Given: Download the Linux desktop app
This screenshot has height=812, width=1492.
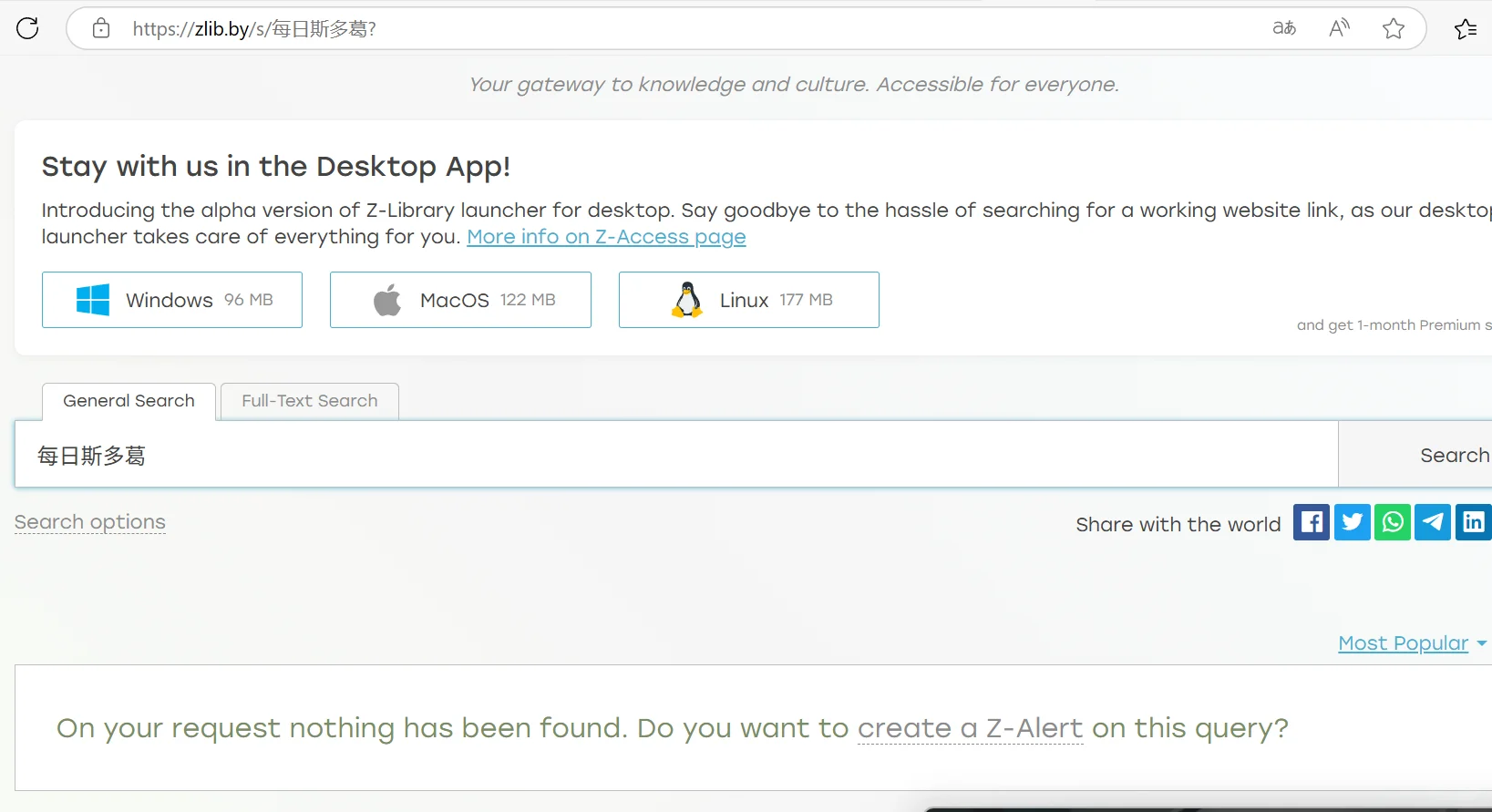Looking at the screenshot, I should click(x=748, y=300).
